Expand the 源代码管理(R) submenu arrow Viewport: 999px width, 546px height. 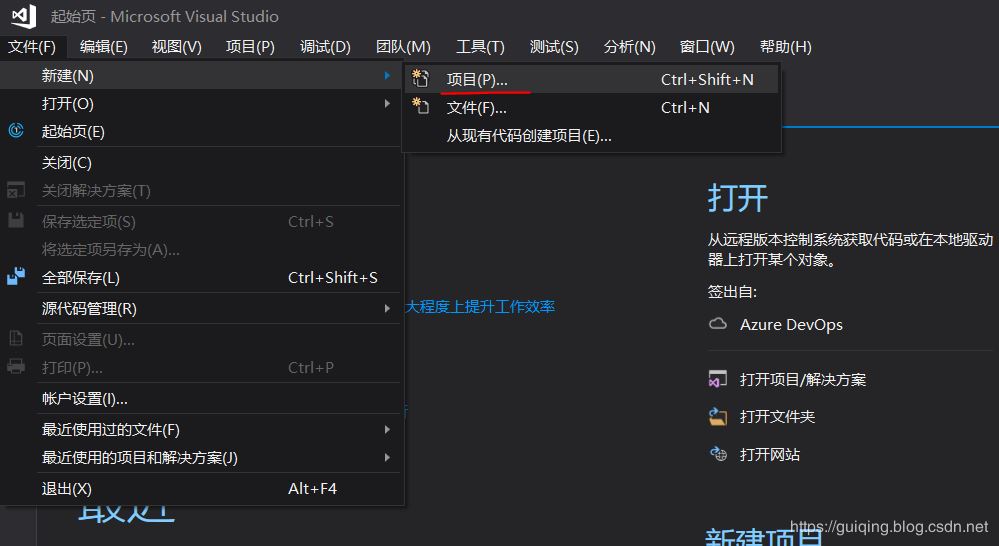[x=387, y=308]
